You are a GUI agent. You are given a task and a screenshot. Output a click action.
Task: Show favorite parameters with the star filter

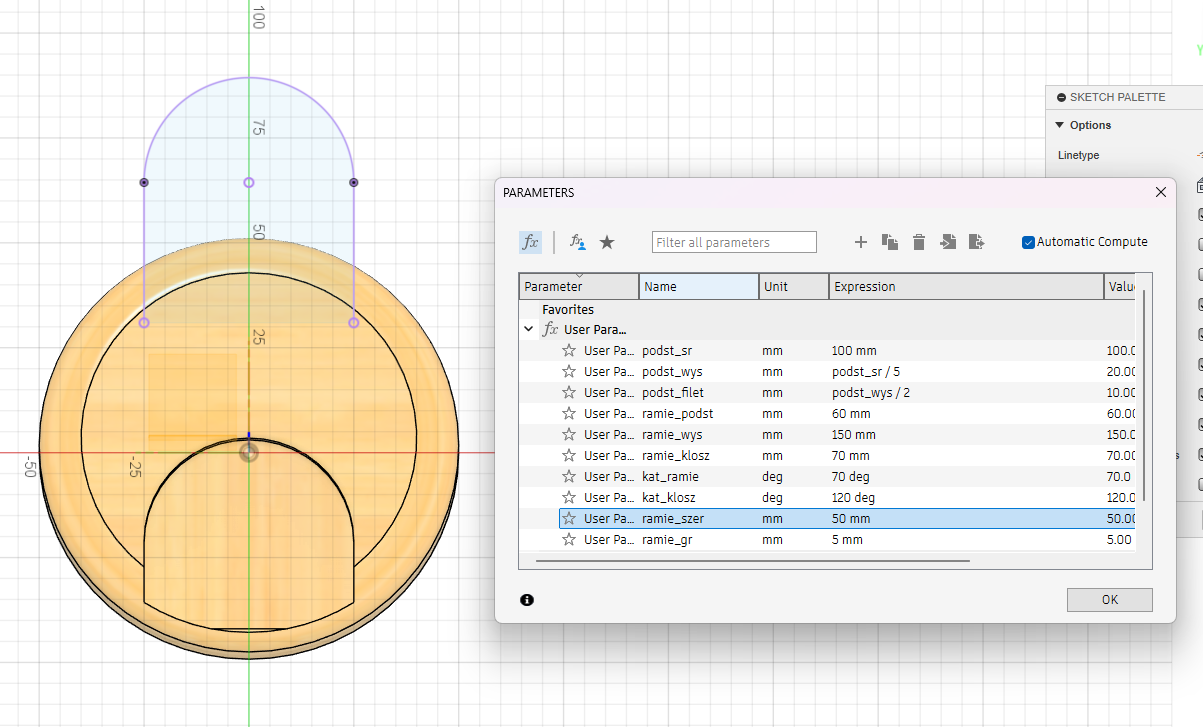coord(606,242)
